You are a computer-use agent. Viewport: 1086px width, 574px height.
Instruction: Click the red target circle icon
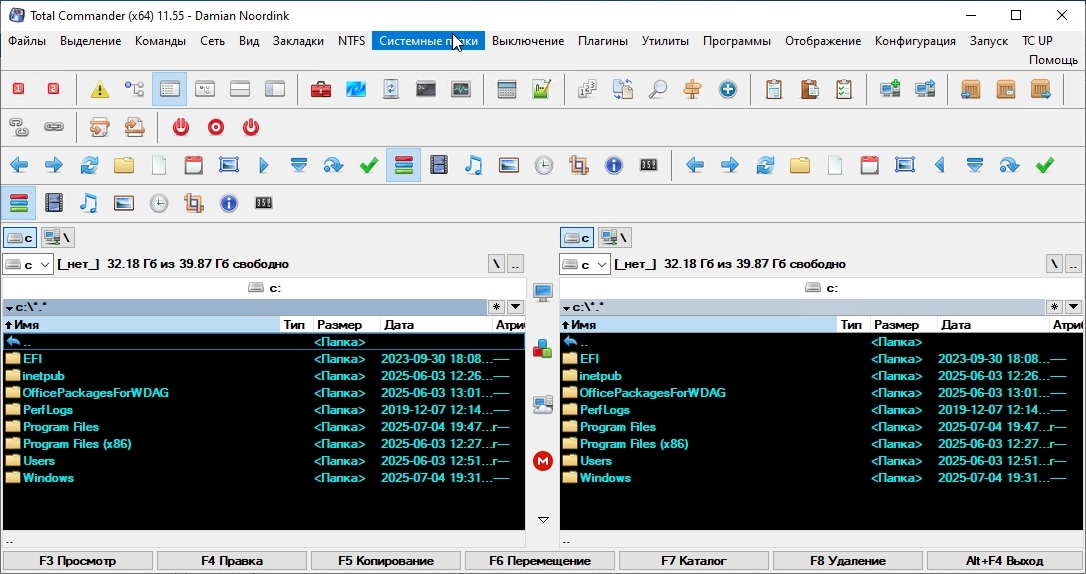click(216, 127)
